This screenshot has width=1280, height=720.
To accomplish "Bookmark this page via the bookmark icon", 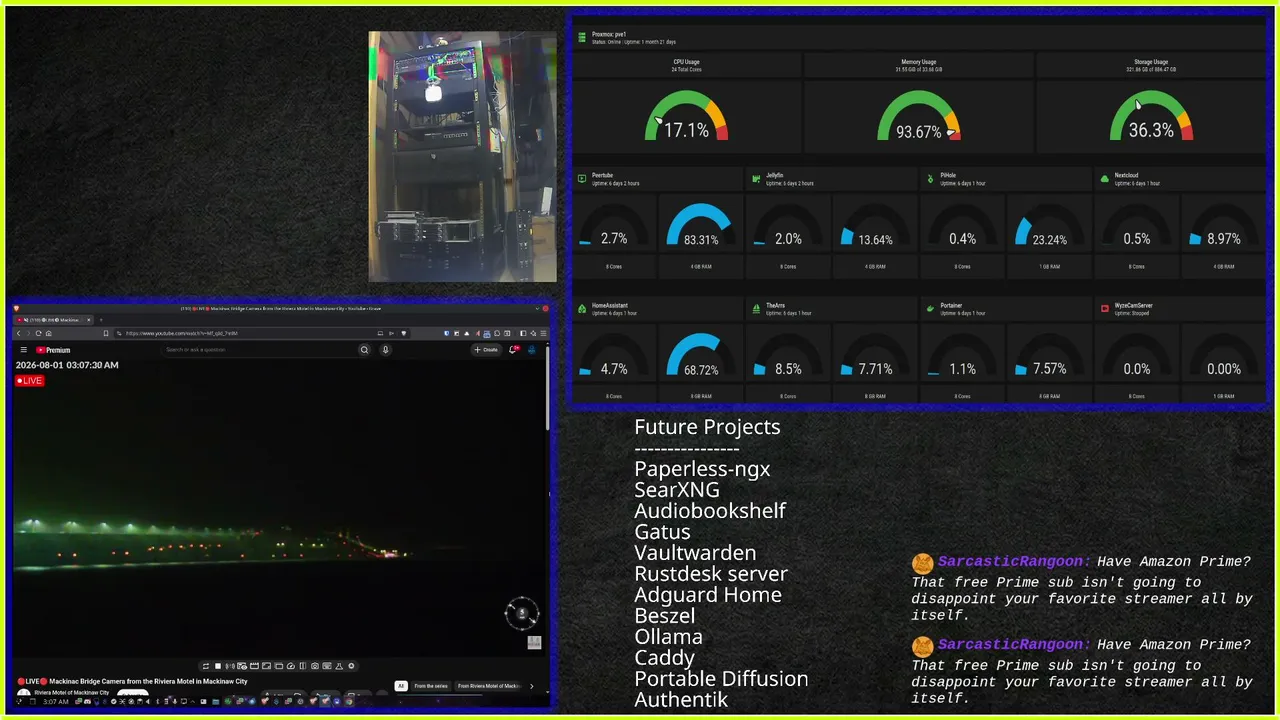I will click(x=105, y=333).
